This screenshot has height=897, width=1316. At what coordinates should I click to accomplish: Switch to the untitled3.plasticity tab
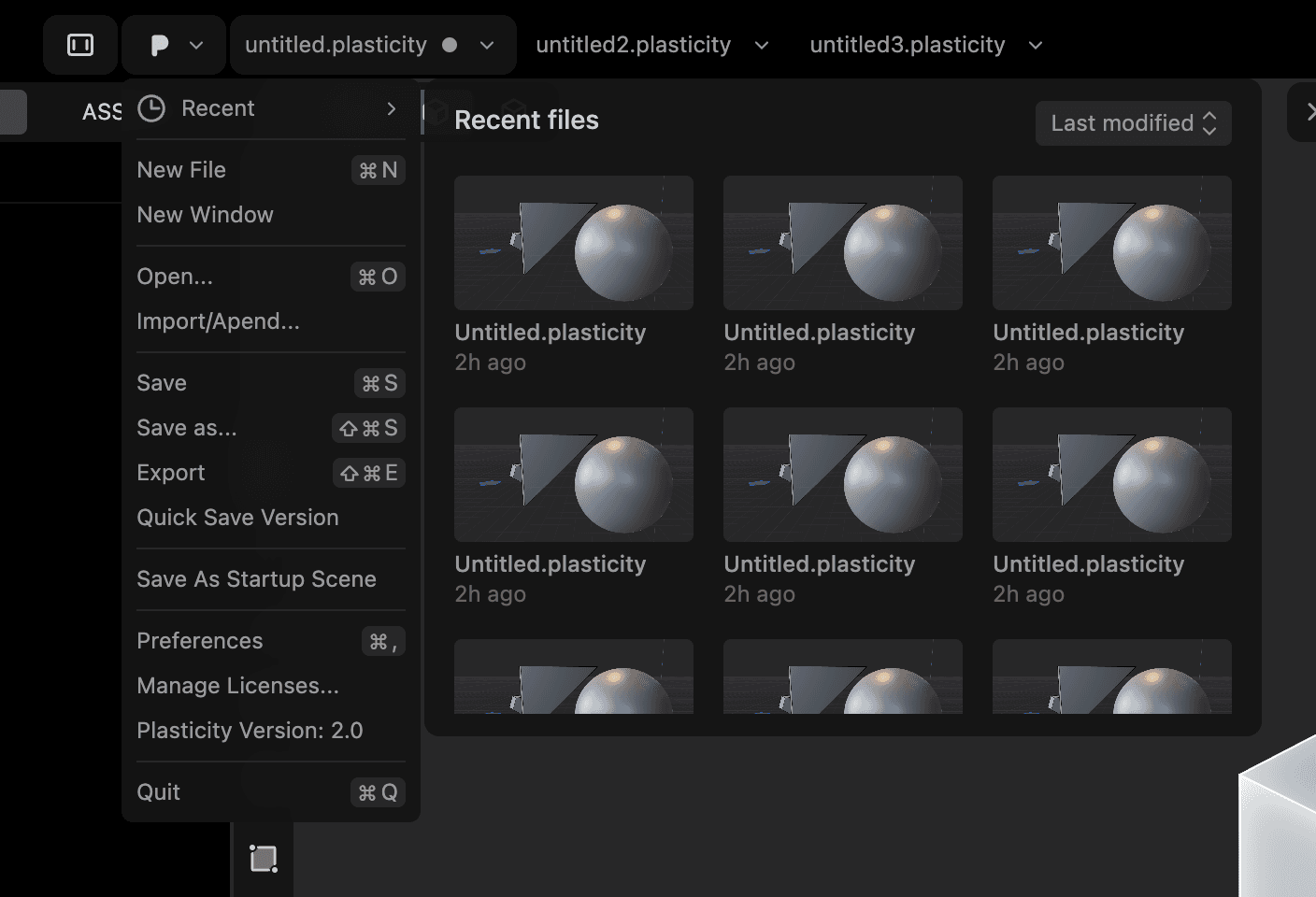click(x=907, y=45)
